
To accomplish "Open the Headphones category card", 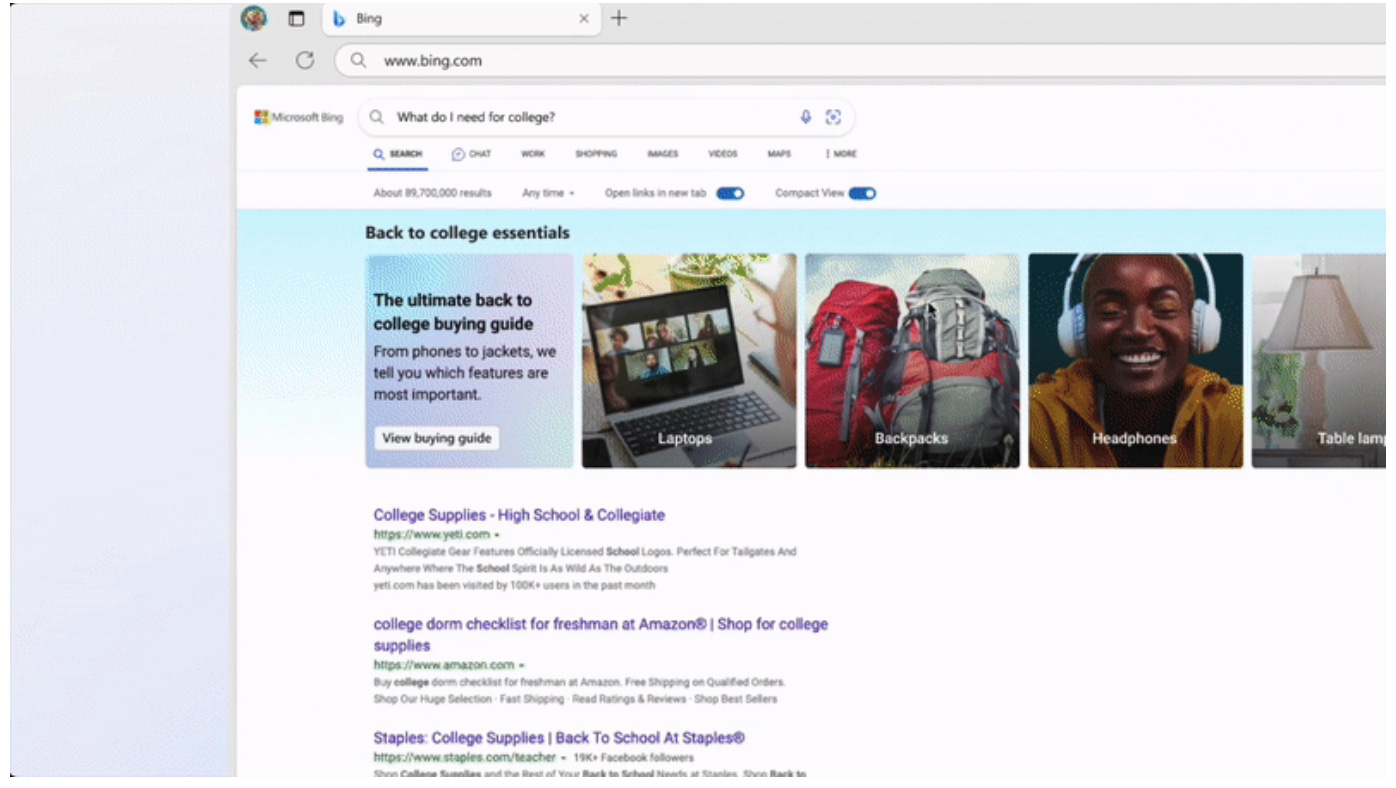I will point(1135,360).
